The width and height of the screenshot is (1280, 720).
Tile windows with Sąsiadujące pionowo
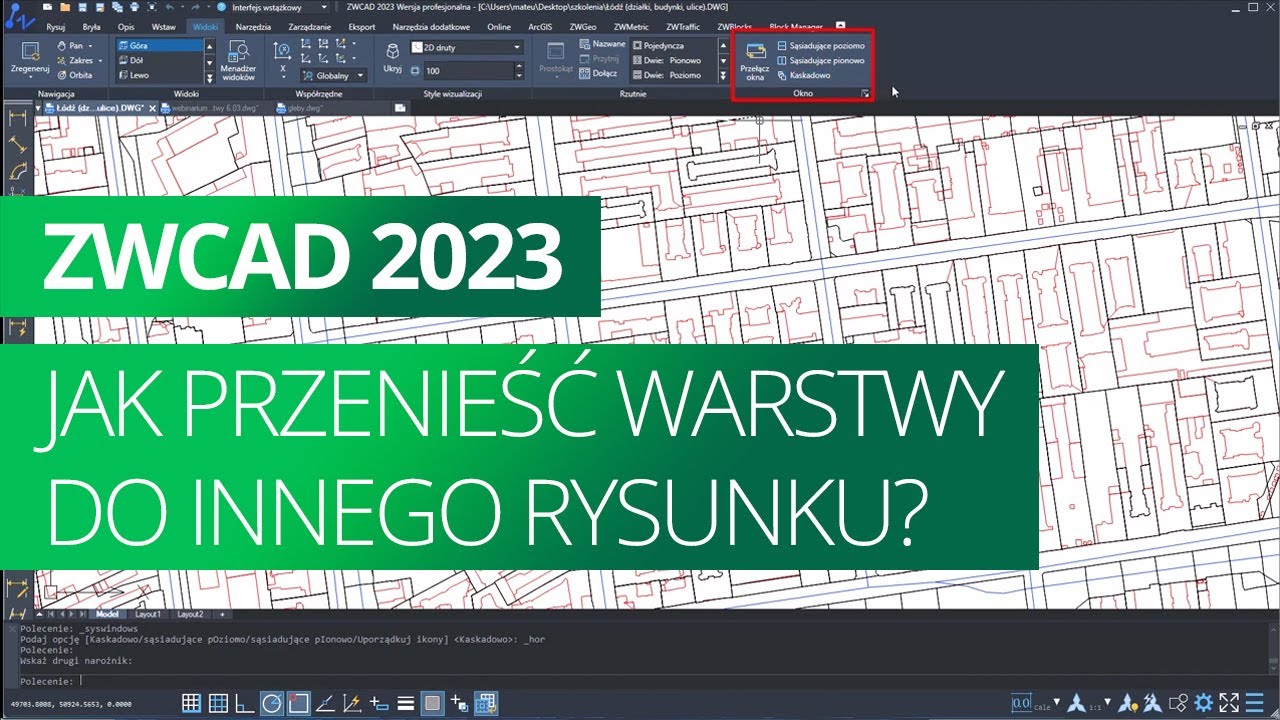point(819,60)
